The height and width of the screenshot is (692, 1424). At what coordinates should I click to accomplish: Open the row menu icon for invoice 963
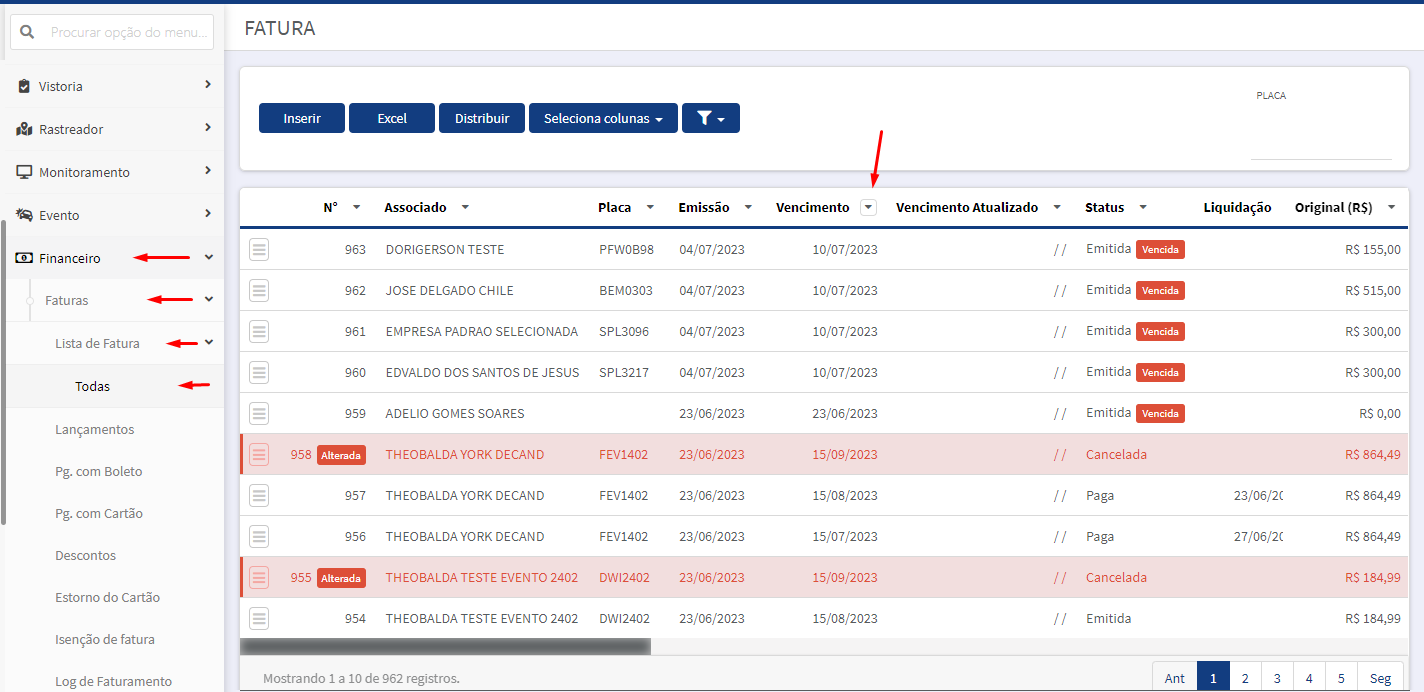(x=259, y=249)
